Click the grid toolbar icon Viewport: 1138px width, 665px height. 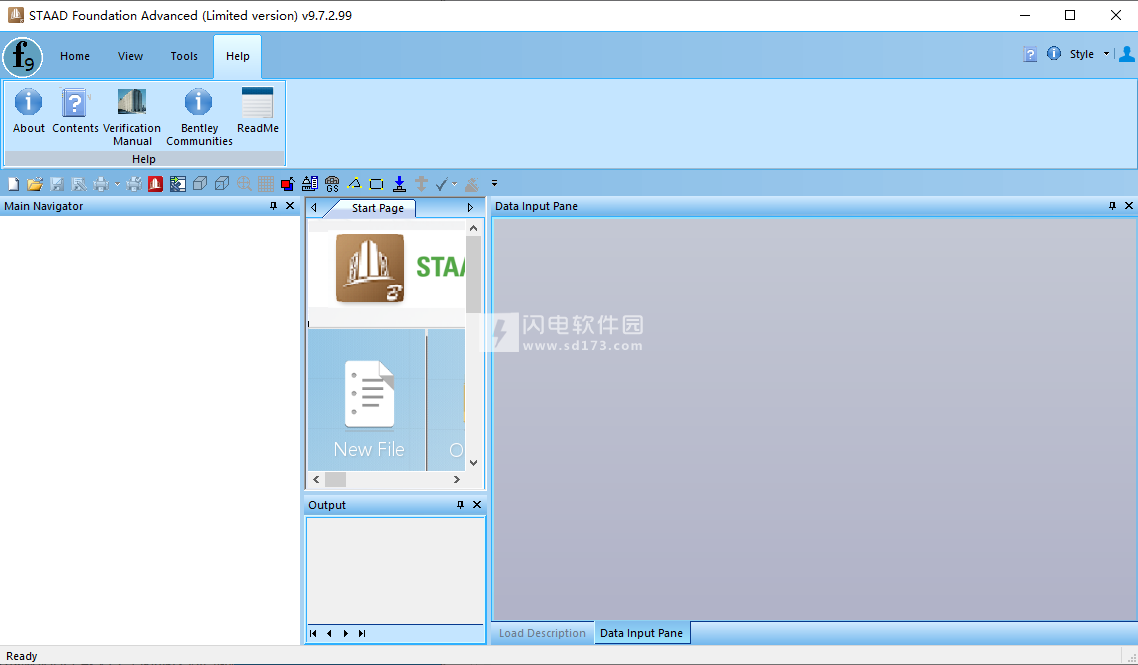(266, 184)
